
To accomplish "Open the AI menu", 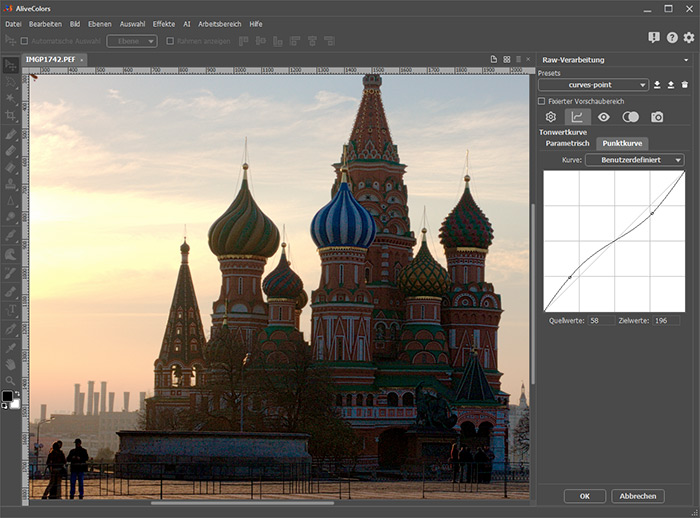I will click(x=187, y=24).
